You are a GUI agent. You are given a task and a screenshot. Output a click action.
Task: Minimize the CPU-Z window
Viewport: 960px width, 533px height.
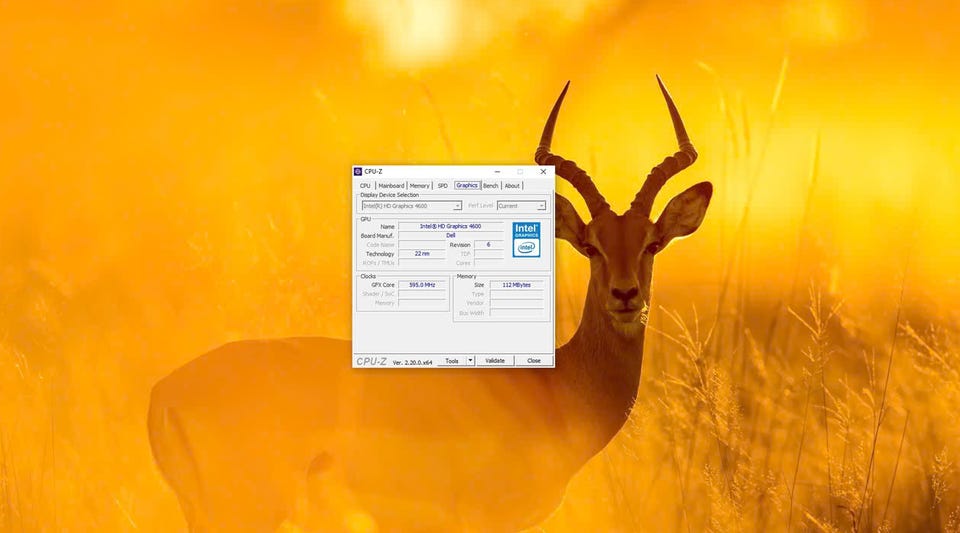[x=497, y=172]
